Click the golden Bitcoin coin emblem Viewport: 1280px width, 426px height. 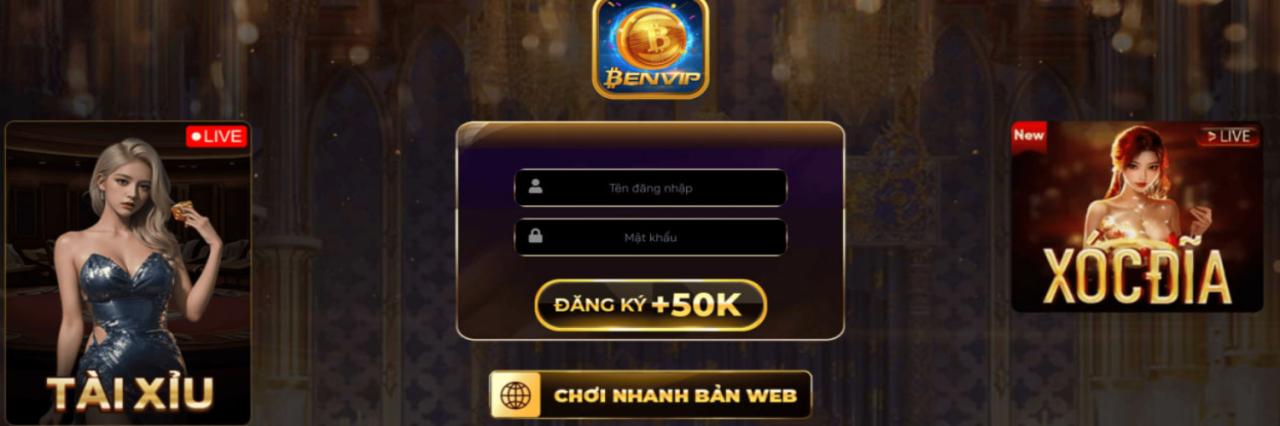click(651, 36)
